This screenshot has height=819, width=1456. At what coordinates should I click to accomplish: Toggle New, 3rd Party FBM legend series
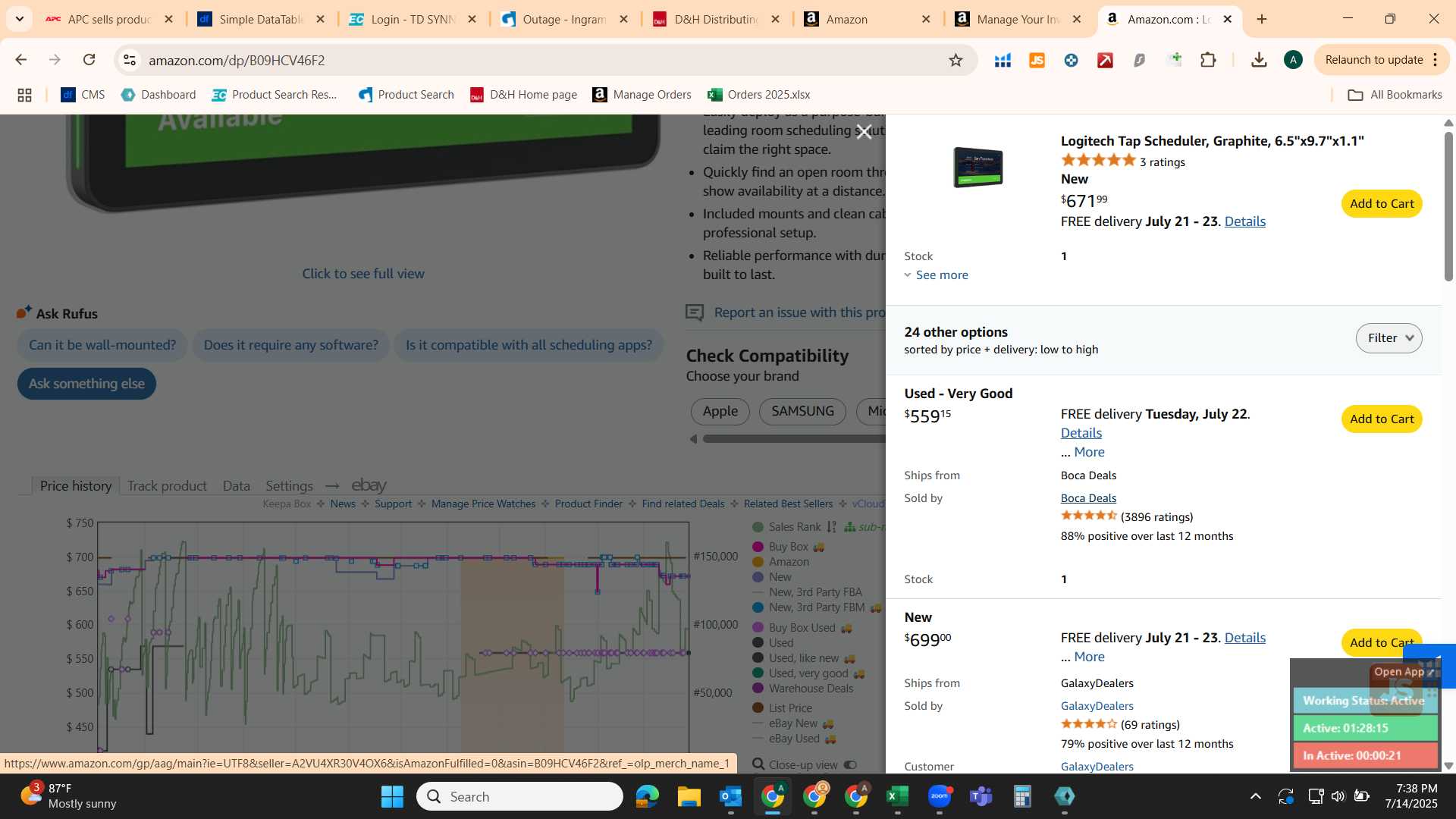816,607
